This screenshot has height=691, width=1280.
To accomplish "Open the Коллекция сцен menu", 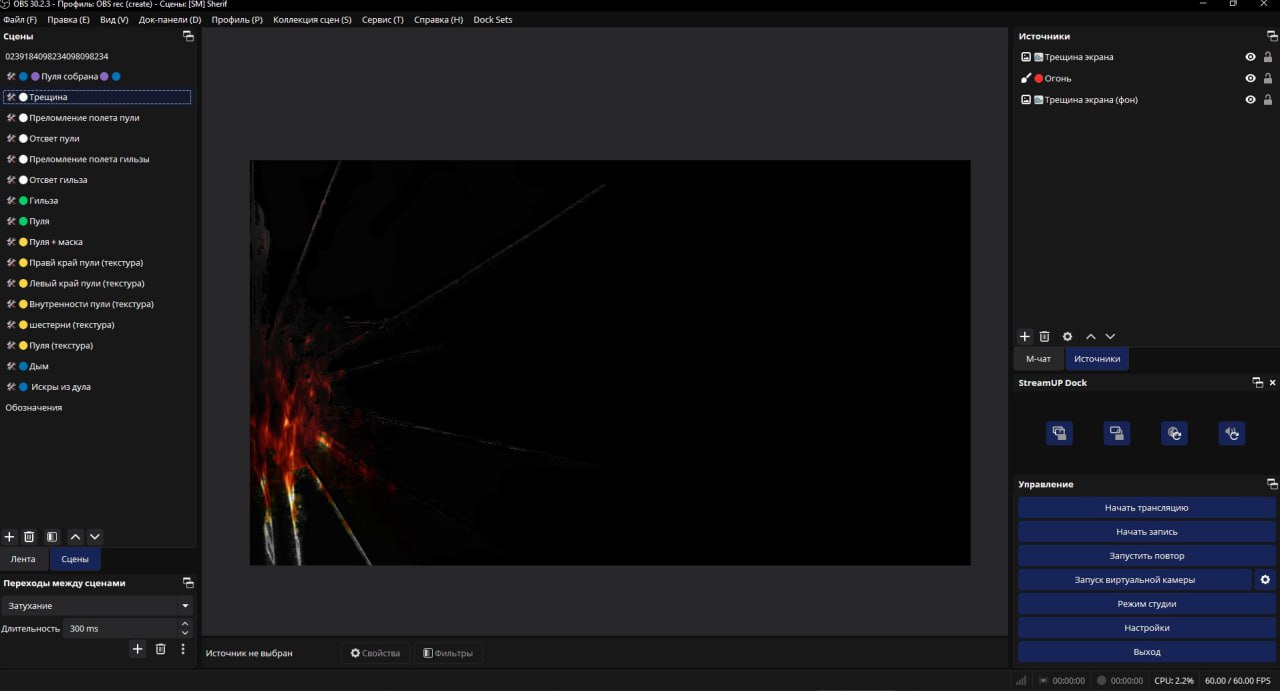I will pos(312,20).
